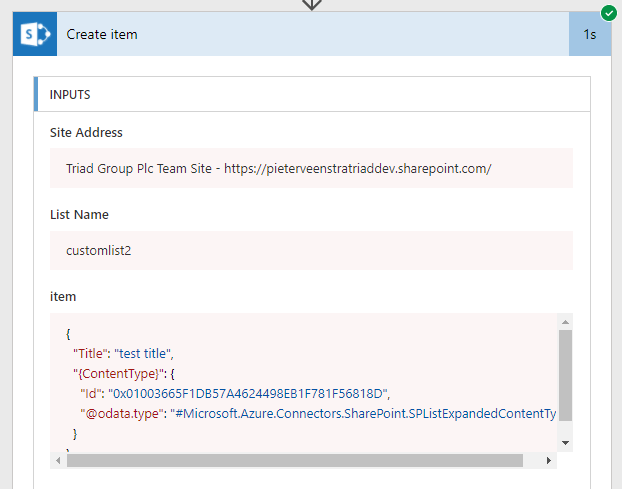This screenshot has width=622, height=489.
Task: Click the 1s duration badge
Action: tap(590, 34)
